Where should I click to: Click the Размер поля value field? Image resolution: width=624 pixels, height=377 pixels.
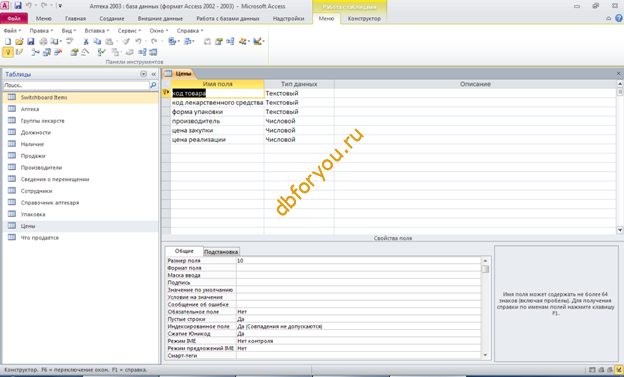(359, 260)
